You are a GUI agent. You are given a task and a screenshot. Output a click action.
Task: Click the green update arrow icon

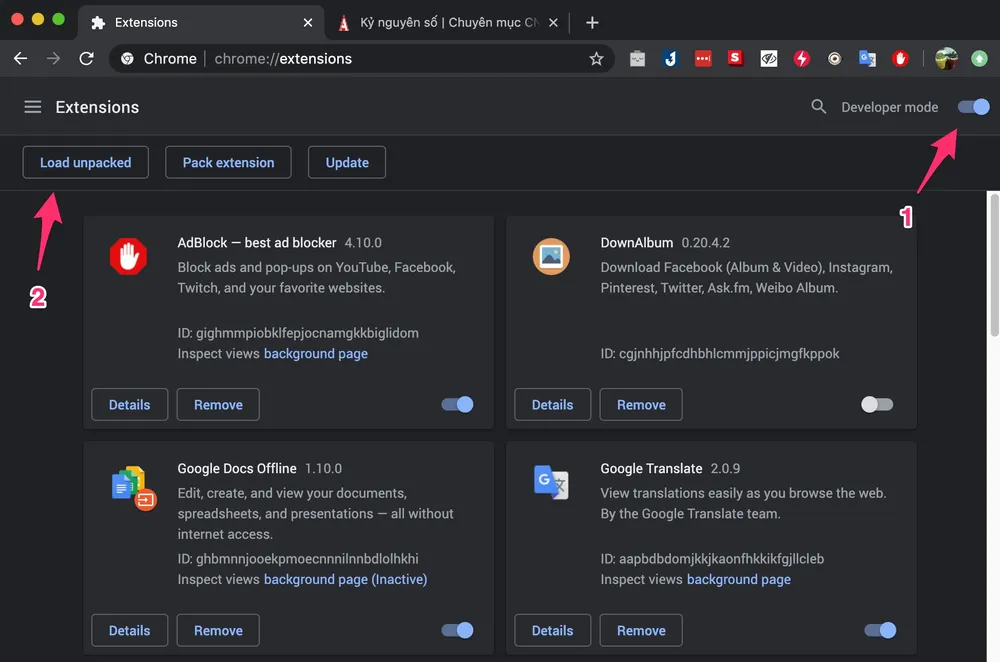pos(978,59)
